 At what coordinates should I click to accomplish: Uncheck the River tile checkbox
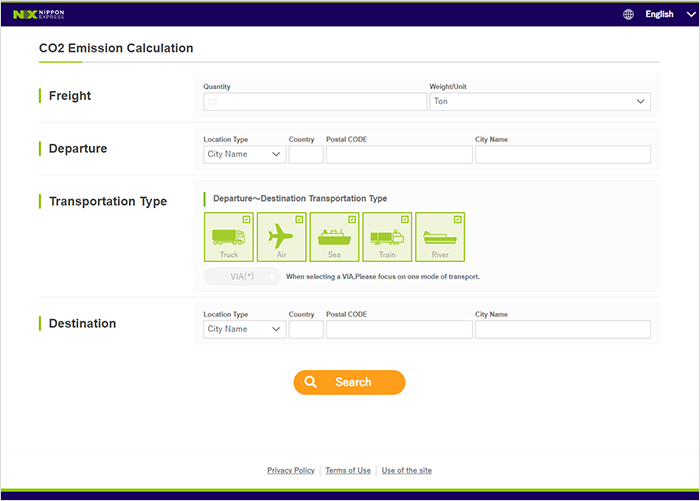[x=458, y=219]
